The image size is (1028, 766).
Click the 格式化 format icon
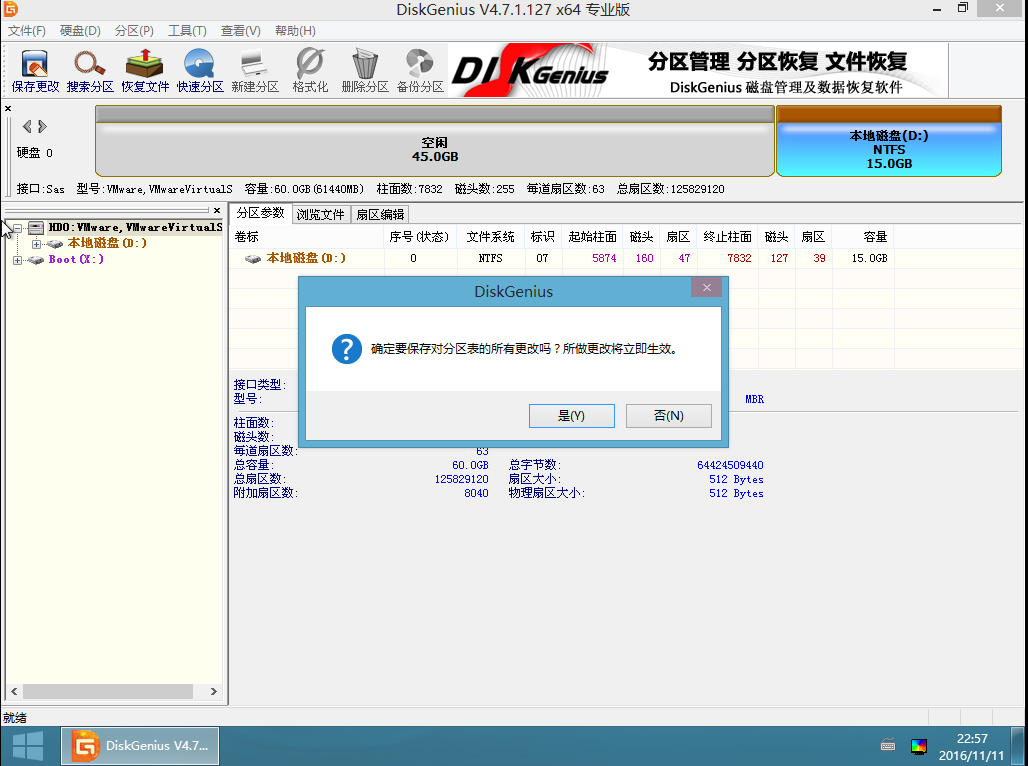click(310, 71)
